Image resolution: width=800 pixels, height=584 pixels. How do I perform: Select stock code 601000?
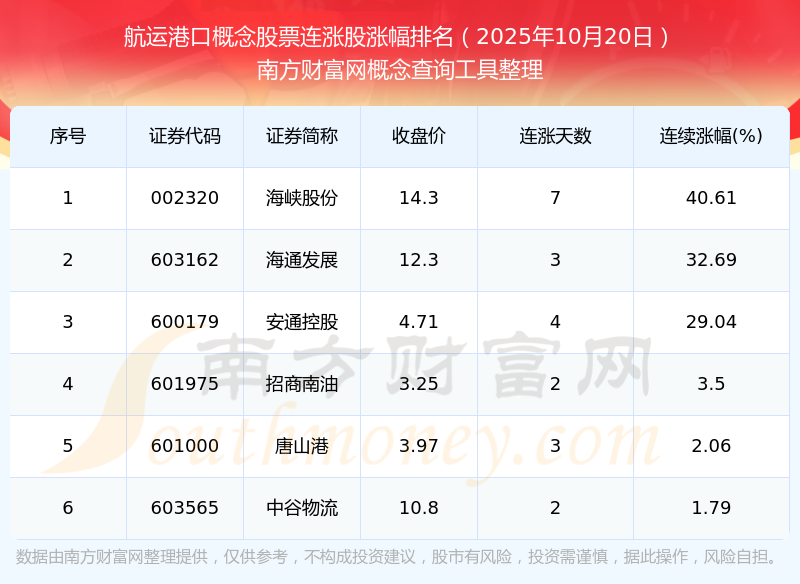click(185, 446)
